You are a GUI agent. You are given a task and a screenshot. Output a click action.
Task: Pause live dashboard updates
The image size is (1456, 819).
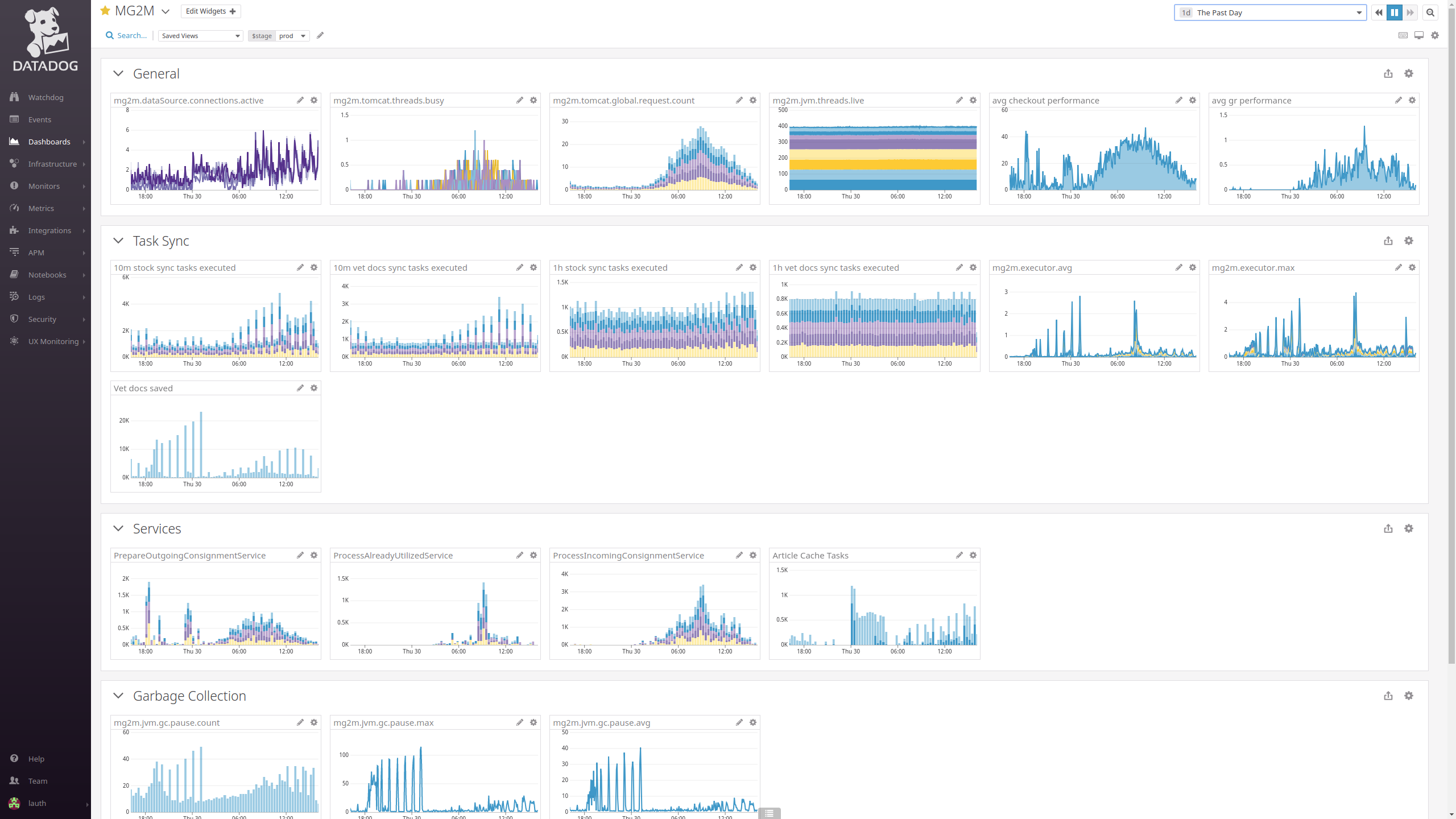click(x=1394, y=12)
